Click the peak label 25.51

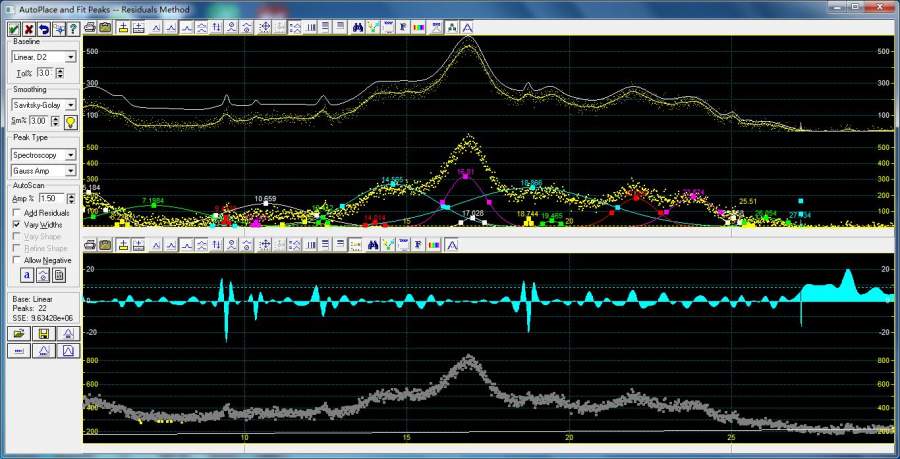point(748,201)
